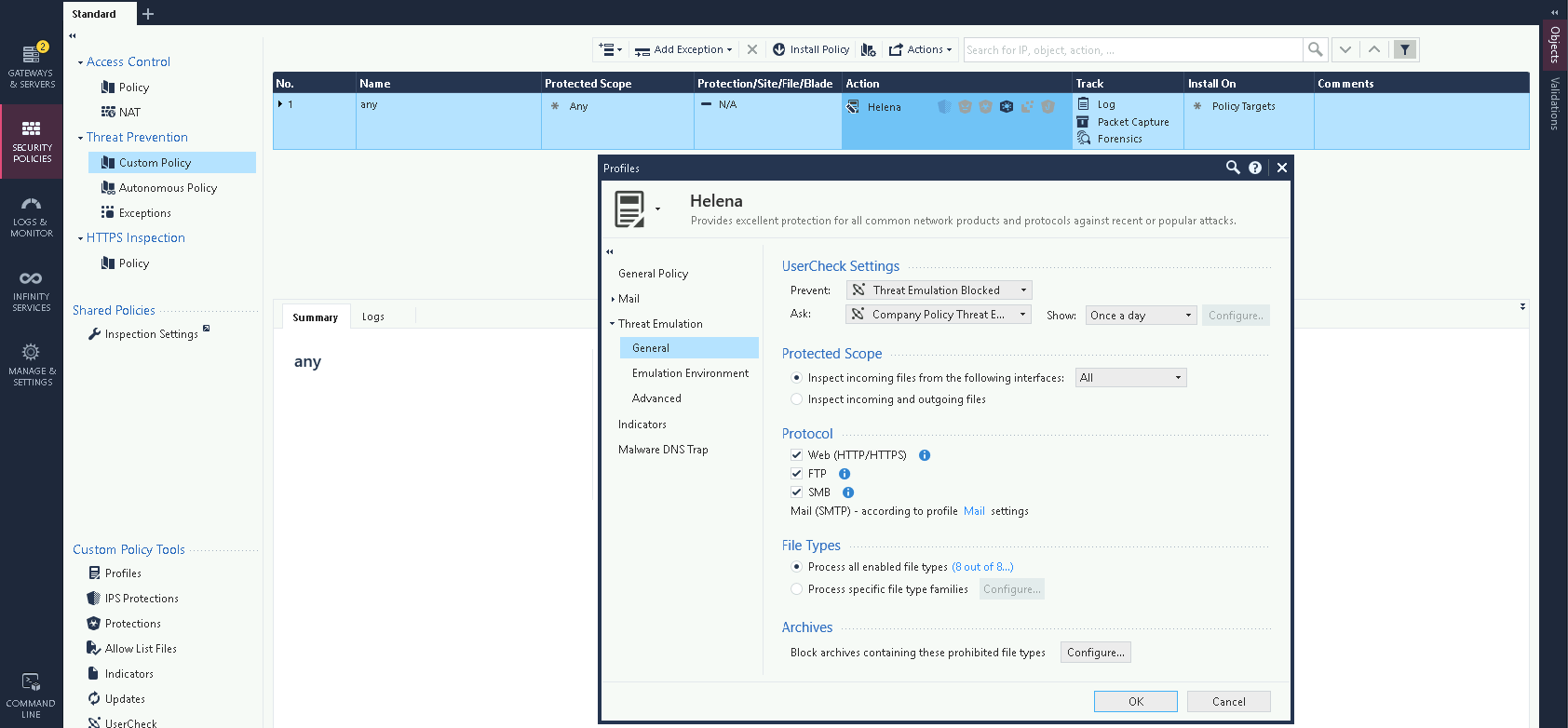Switch to the Logs tab
The width and height of the screenshot is (1568, 728).
coord(372,317)
